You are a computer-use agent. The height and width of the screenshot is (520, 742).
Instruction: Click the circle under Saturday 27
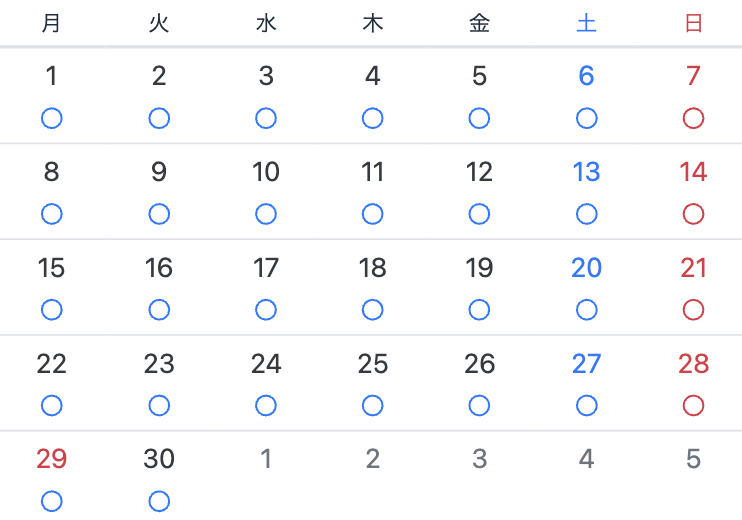click(x=587, y=406)
